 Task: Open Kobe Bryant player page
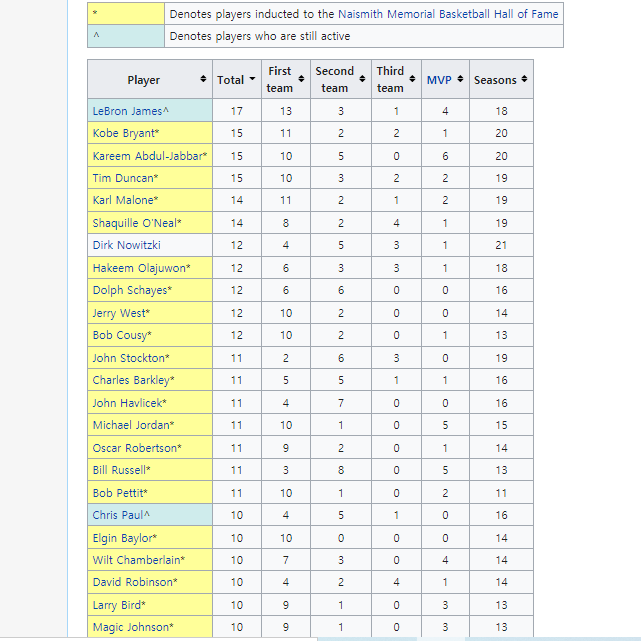click(123, 133)
